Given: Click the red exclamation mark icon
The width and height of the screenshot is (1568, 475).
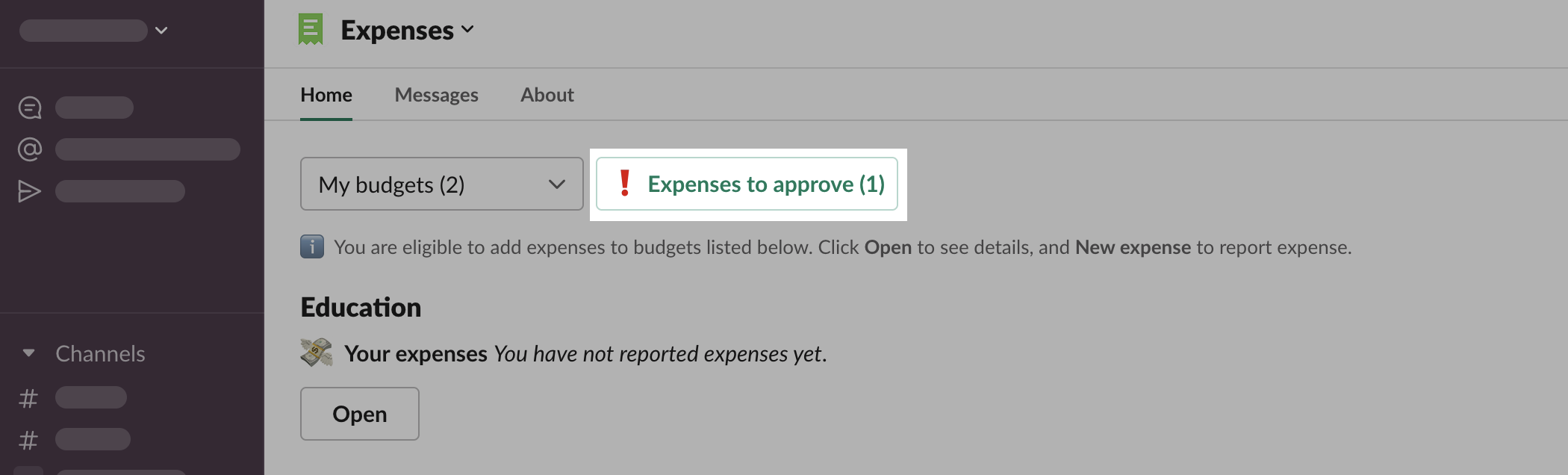Looking at the screenshot, I should [x=625, y=183].
